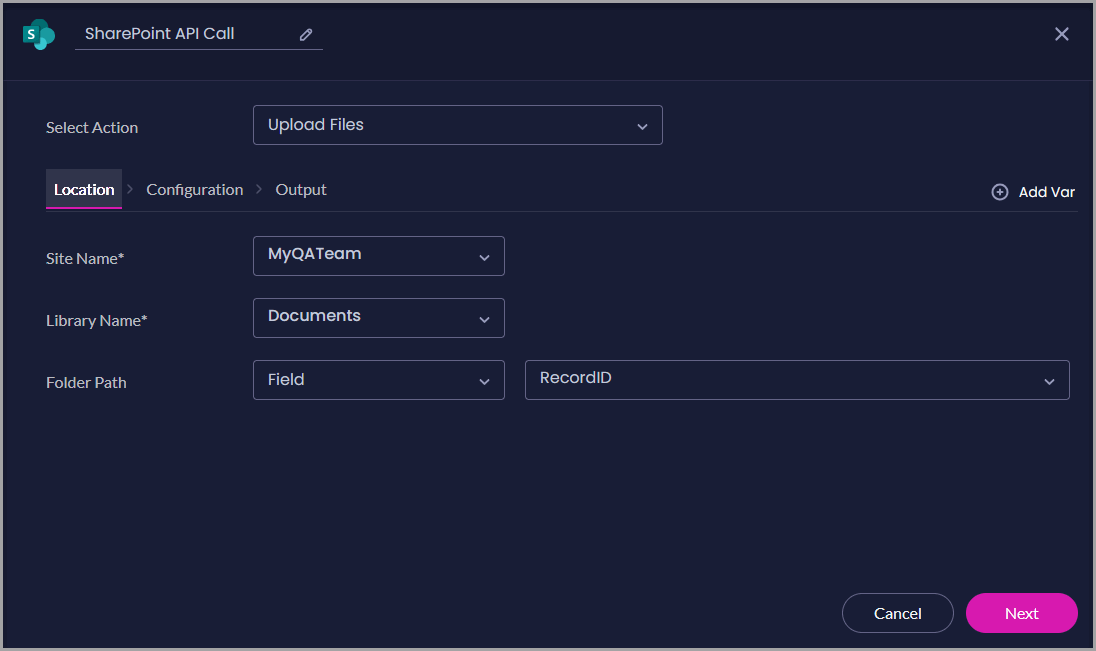Open the RecordID field dropdown
1096x651 pixels.
click(x=797, y=380)
